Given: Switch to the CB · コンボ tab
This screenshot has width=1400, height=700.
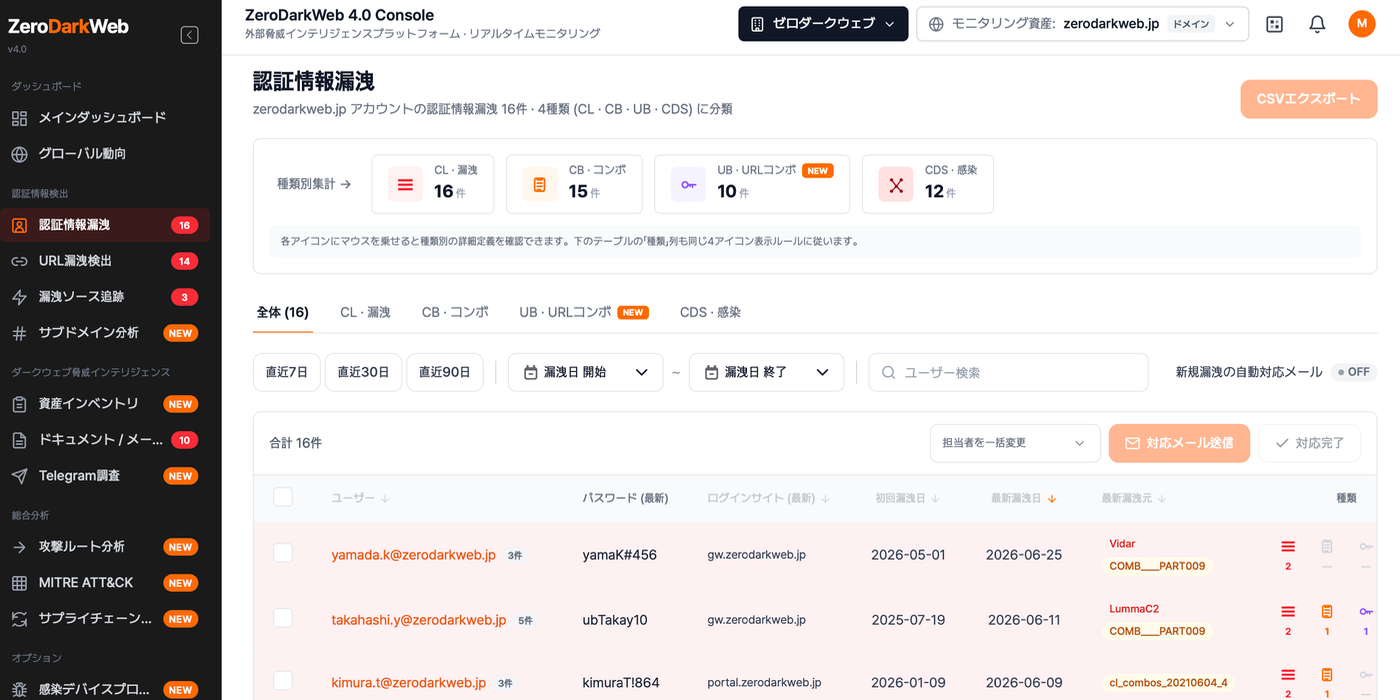Looking at the screenshot, I should pyautogui.click(x=455, y=312).
